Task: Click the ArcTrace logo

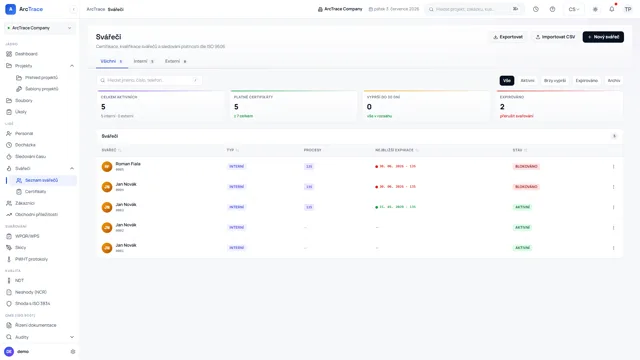Action: [x=24, y=9]
